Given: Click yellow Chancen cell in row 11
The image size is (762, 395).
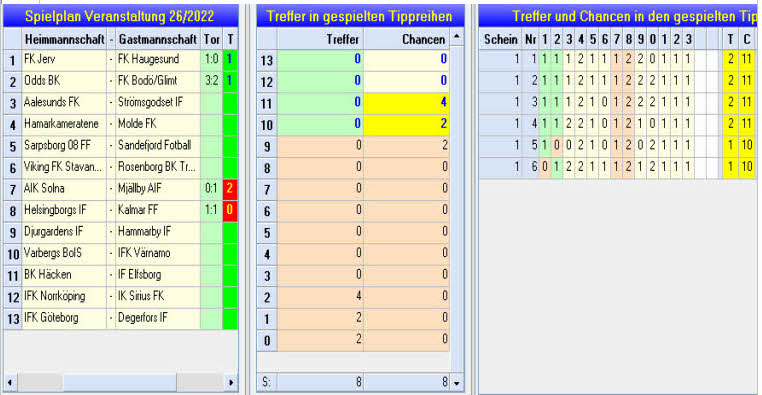Looking at the screenshot, I should (x=407, y=103).
